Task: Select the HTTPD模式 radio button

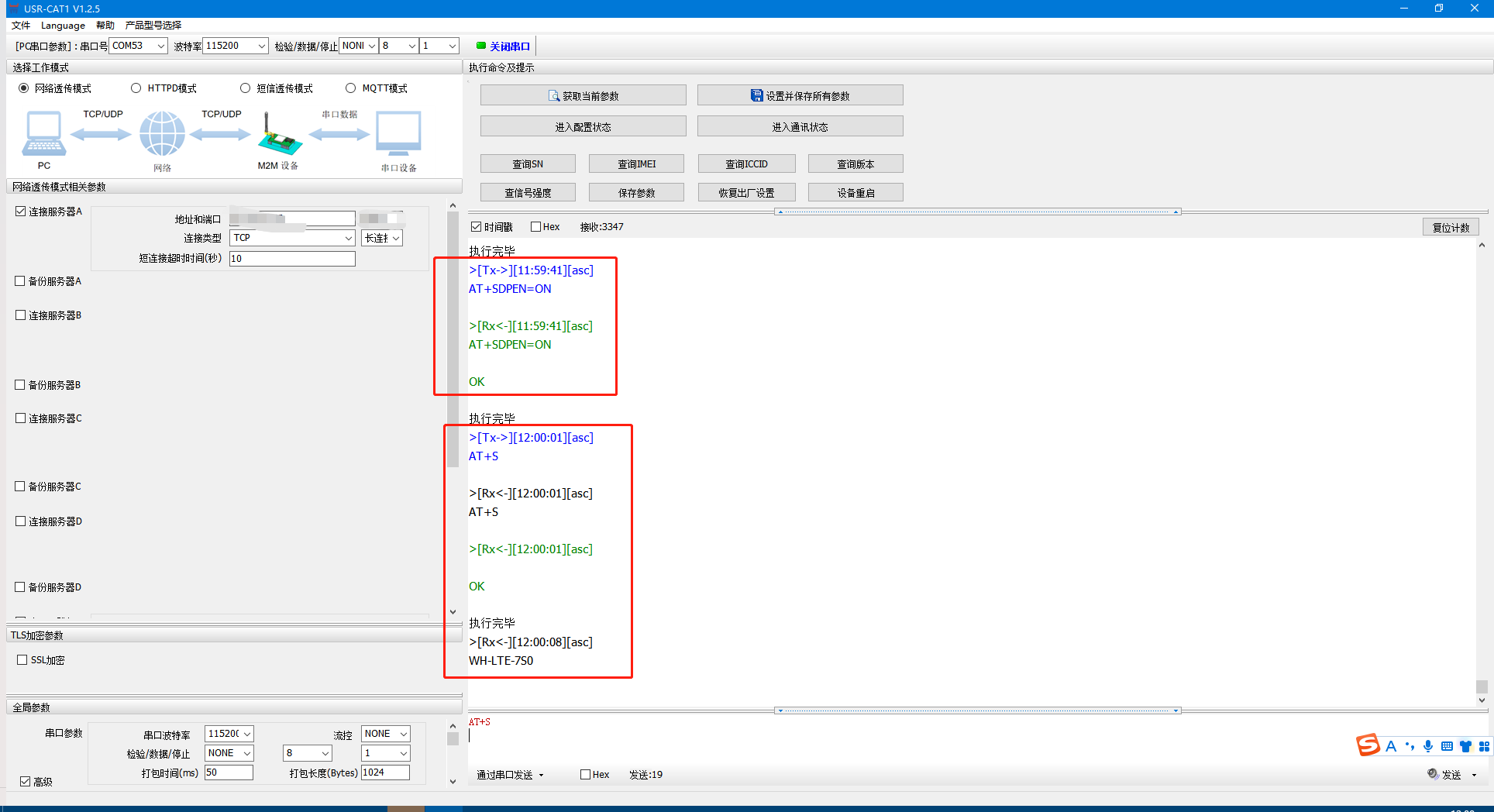Action: pyautogui.click(x=136, y=88)
